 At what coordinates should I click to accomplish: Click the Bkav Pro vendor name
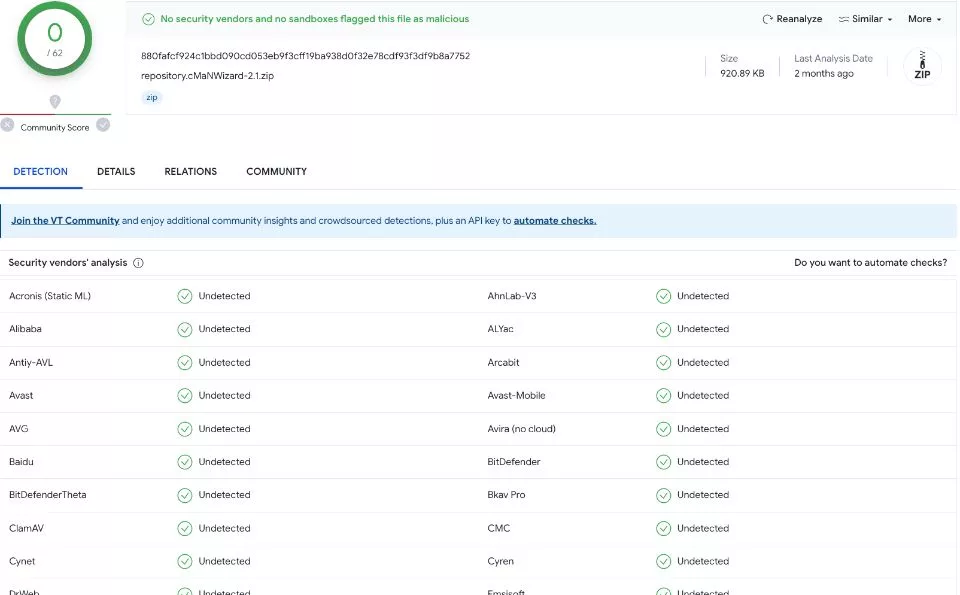[506, 495]
